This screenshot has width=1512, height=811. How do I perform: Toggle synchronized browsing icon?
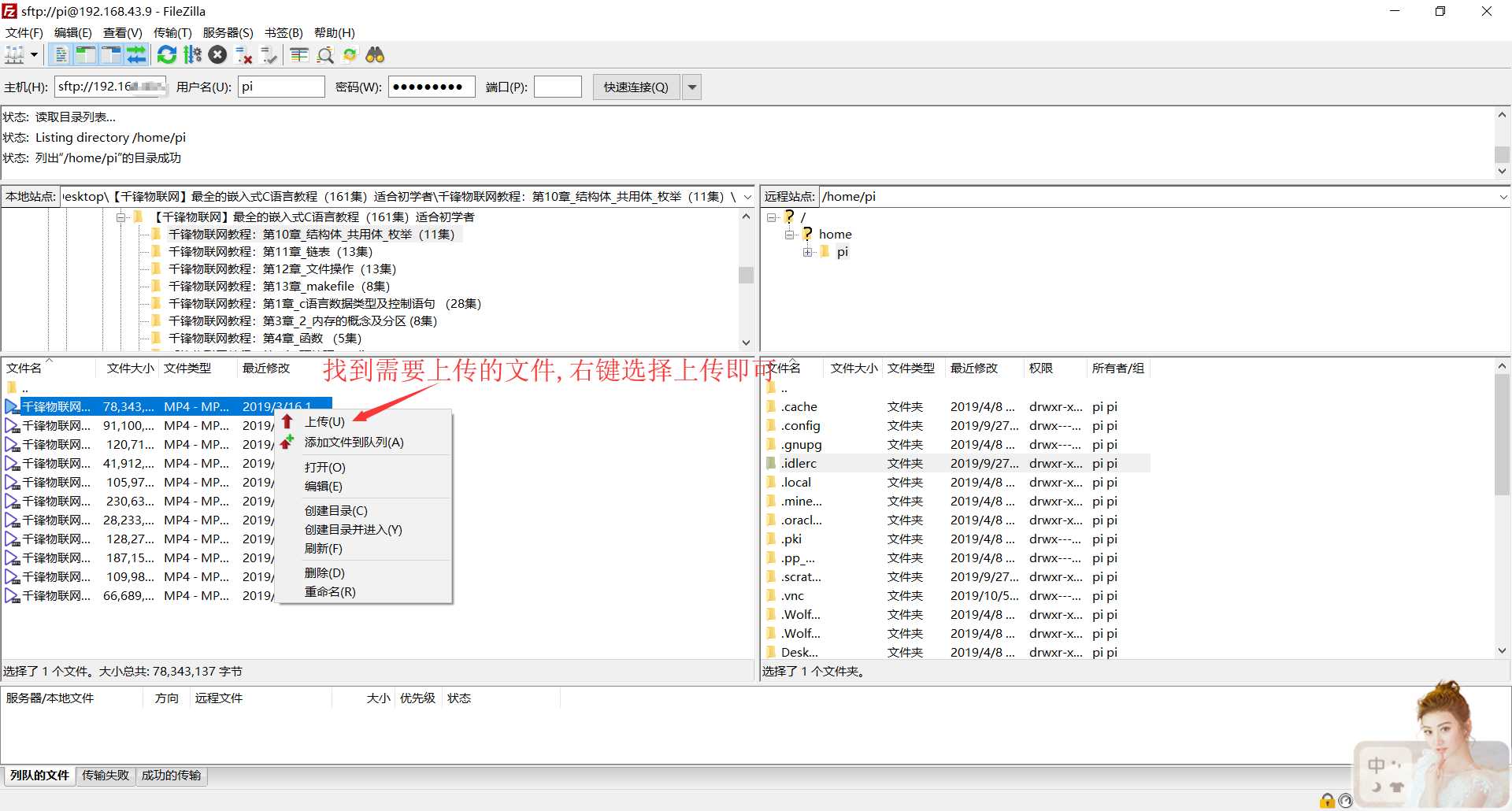click(350, 55)
